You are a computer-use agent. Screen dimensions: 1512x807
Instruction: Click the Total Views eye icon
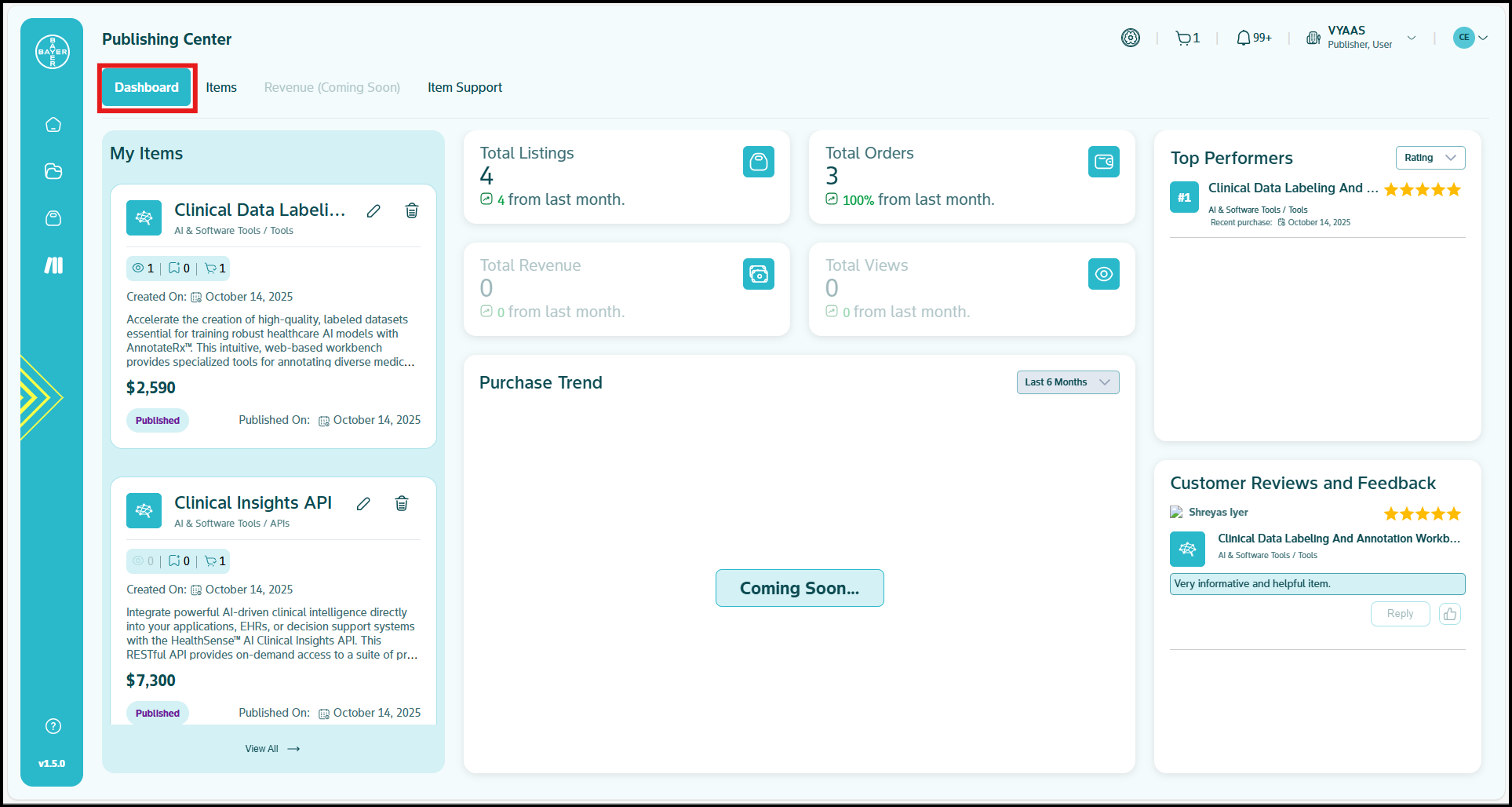[x=1103, y=274]
